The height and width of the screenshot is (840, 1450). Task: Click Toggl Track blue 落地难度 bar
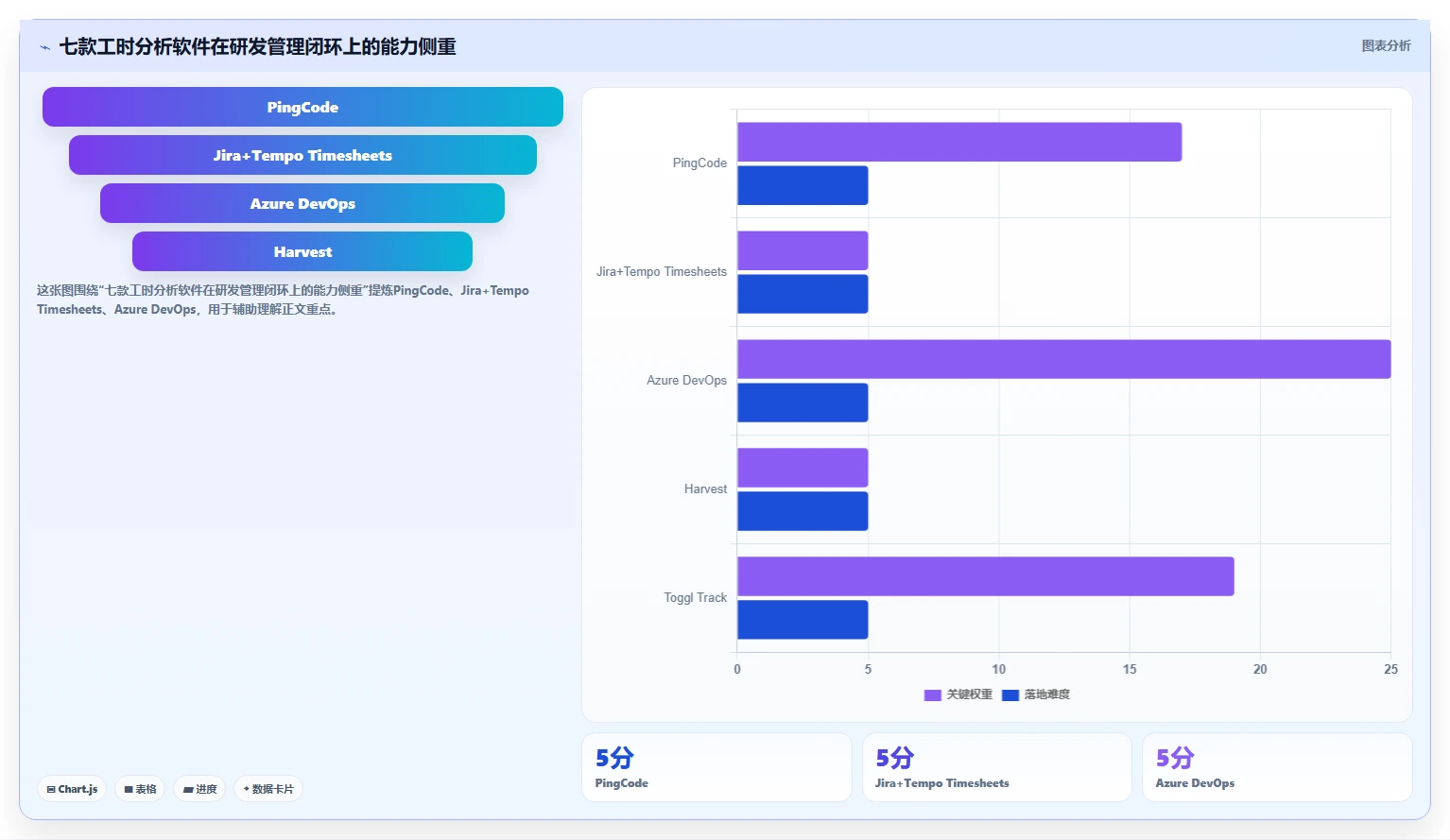(x=803, y=620)
